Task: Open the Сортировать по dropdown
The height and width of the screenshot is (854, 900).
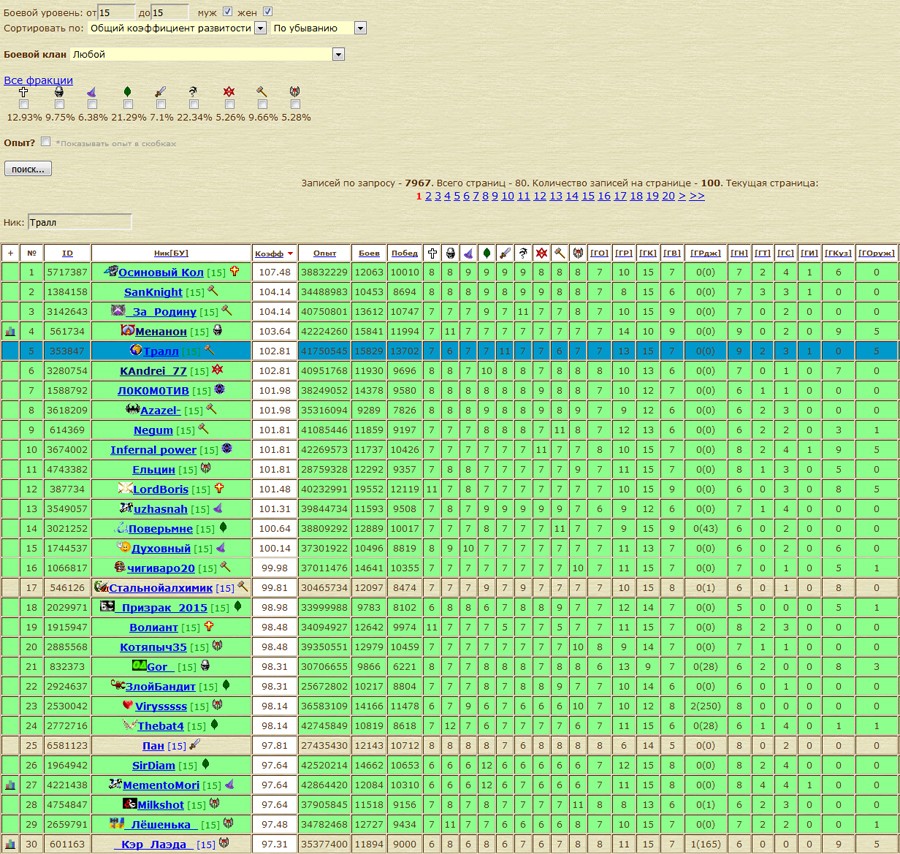Action: pyautogui.click(x=177, y=28)
